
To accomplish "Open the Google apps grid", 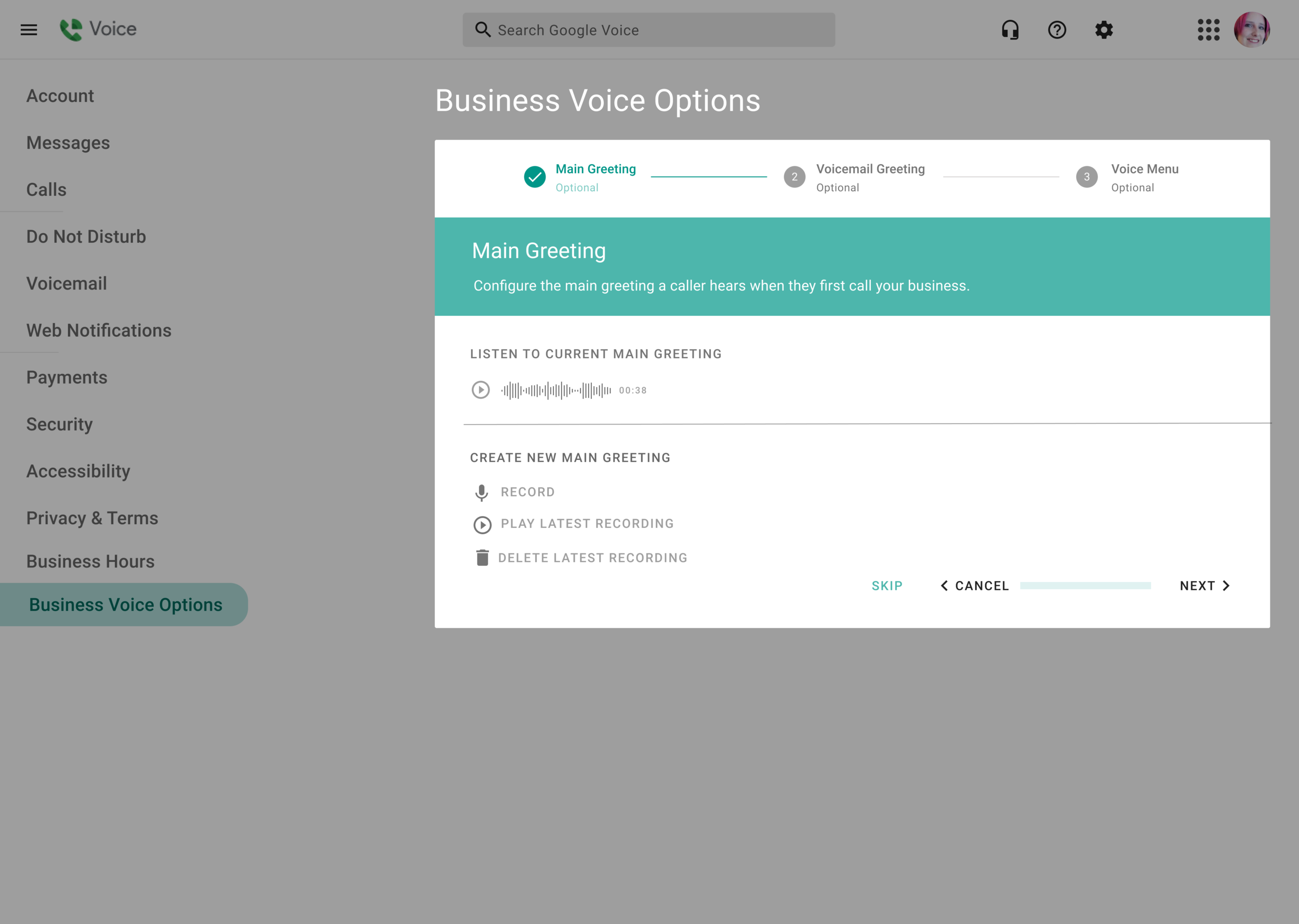I will (x=1208, y=30).
